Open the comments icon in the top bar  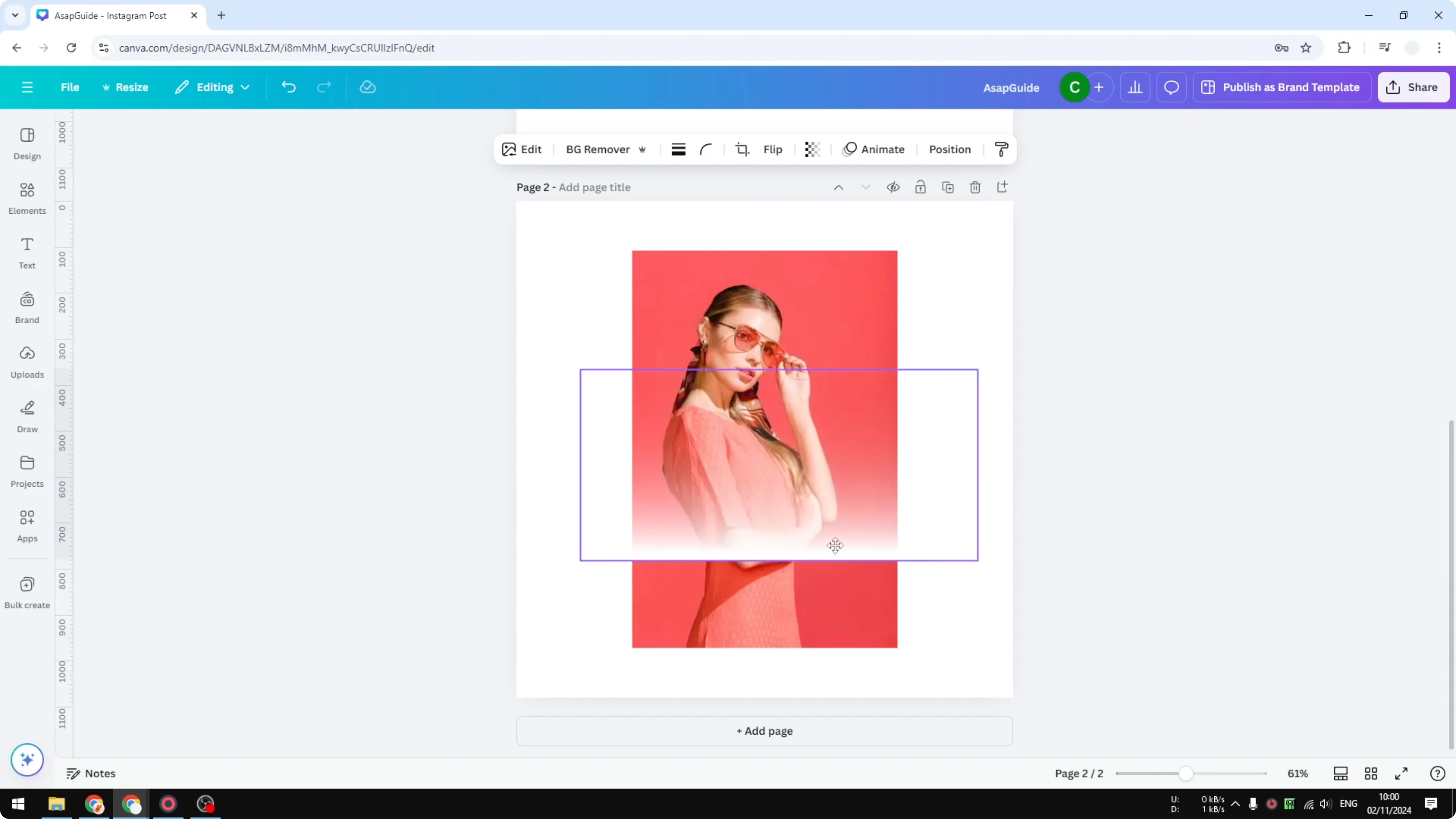point(1171,87)
